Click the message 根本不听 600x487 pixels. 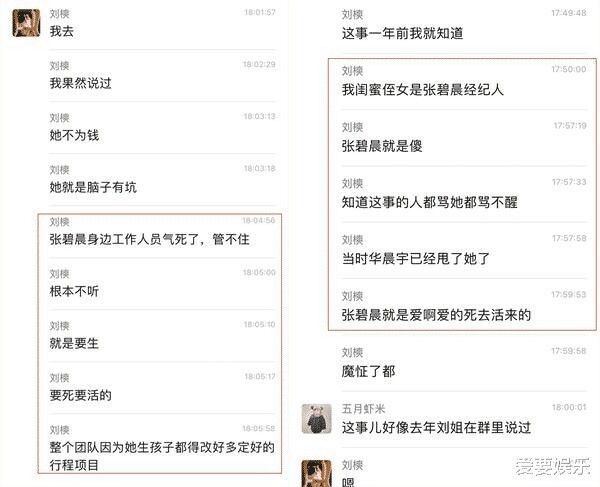(x=74, y=291)
